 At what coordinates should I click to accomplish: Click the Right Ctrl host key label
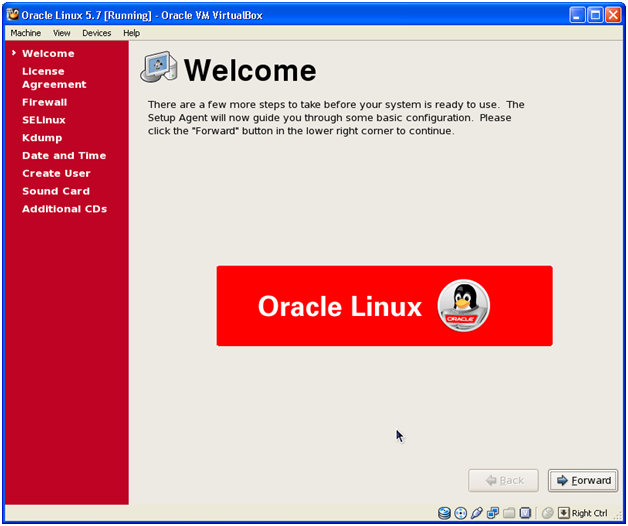[x=590, y=513]
